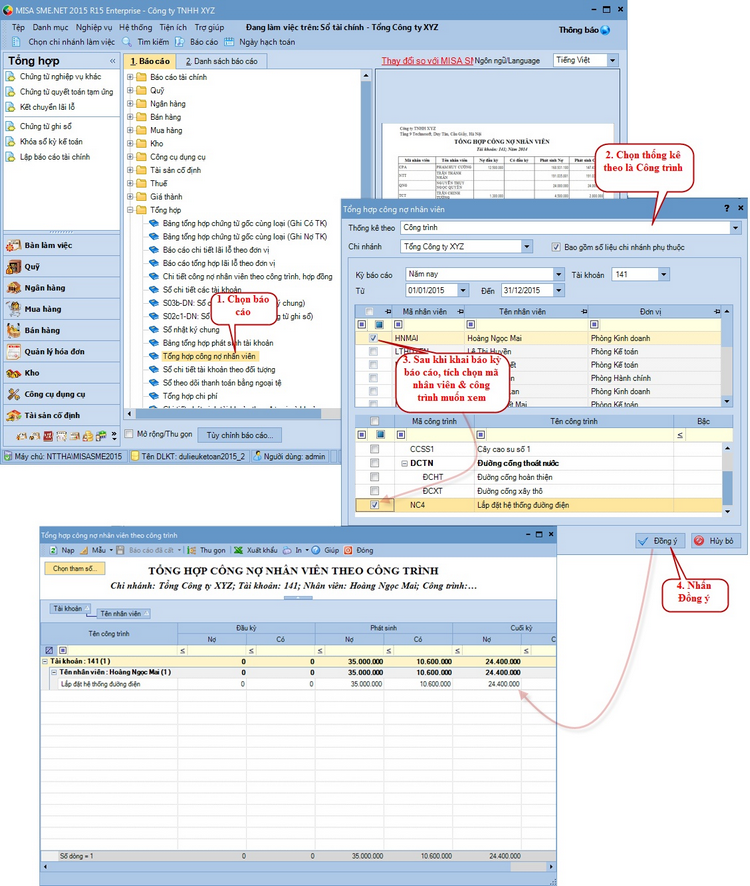The image size is (750, 886).
Task: Click Ngày hạch toán calendar icon
Action: tap(229, 42)
